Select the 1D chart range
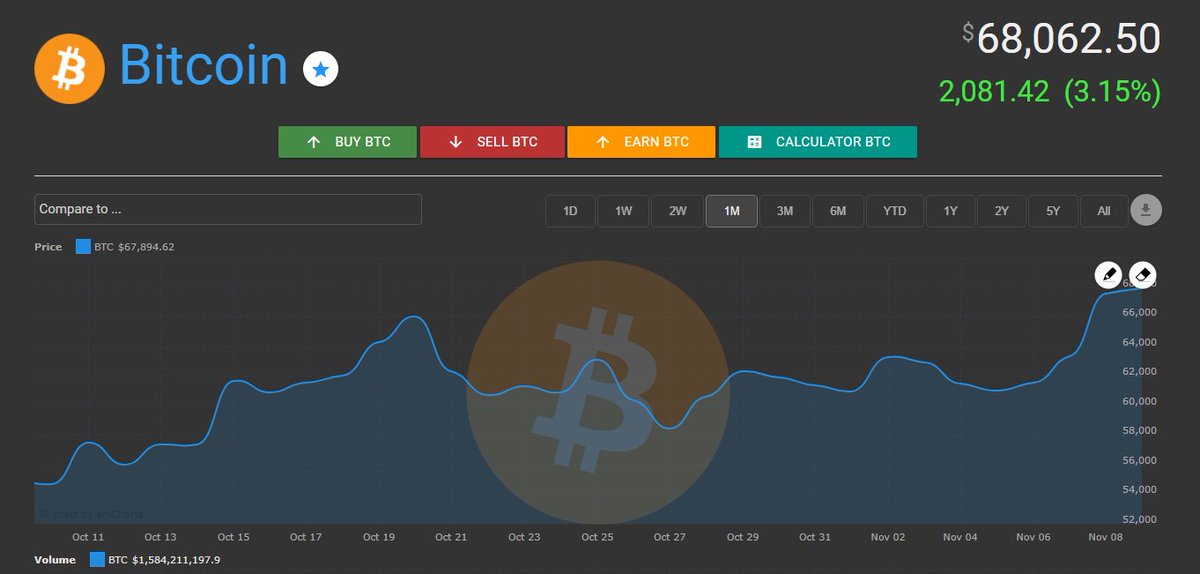Screen dimensions: 1200x574 pyautogui.click(x=570, y=211)
